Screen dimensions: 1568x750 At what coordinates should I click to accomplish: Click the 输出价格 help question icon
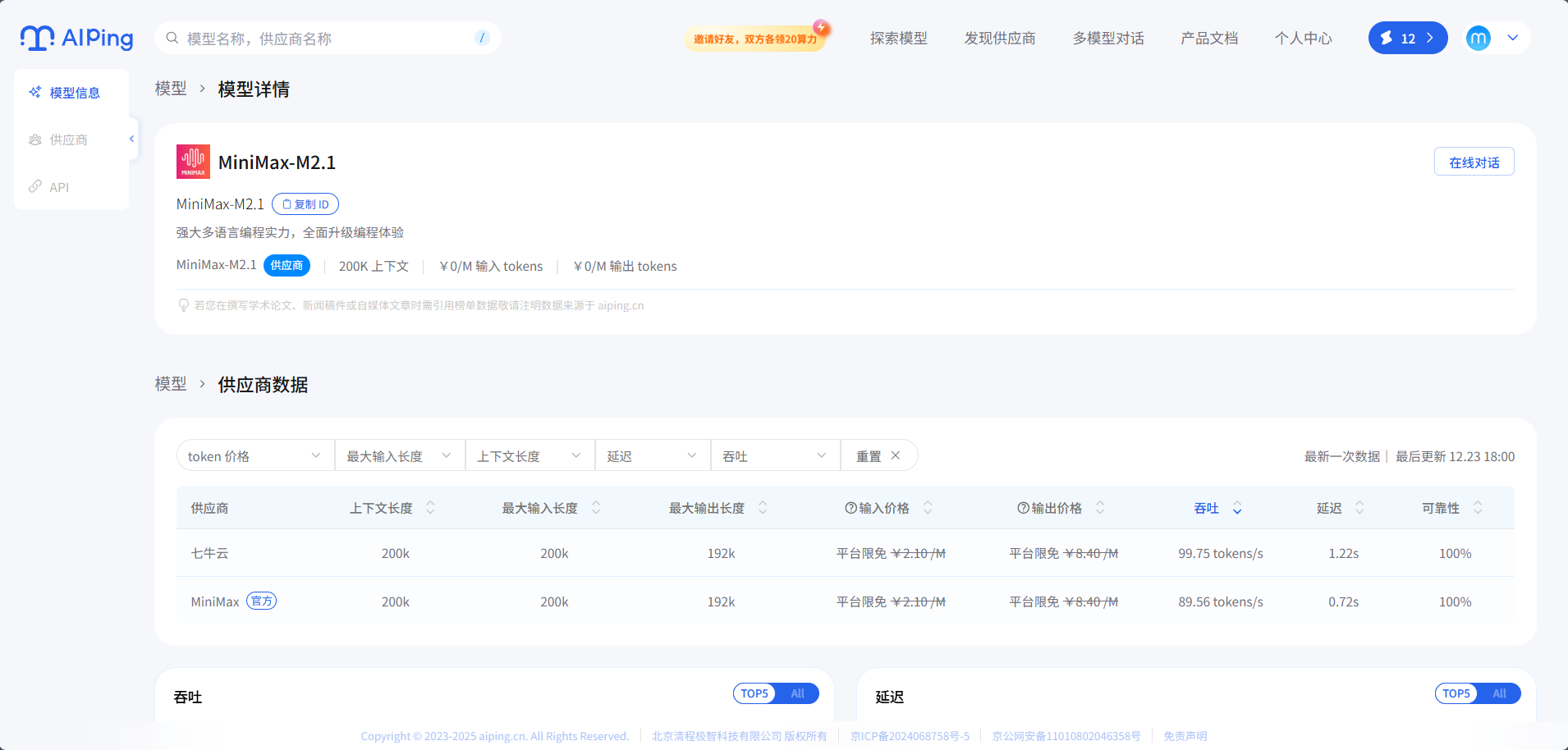pos(1024,508)
